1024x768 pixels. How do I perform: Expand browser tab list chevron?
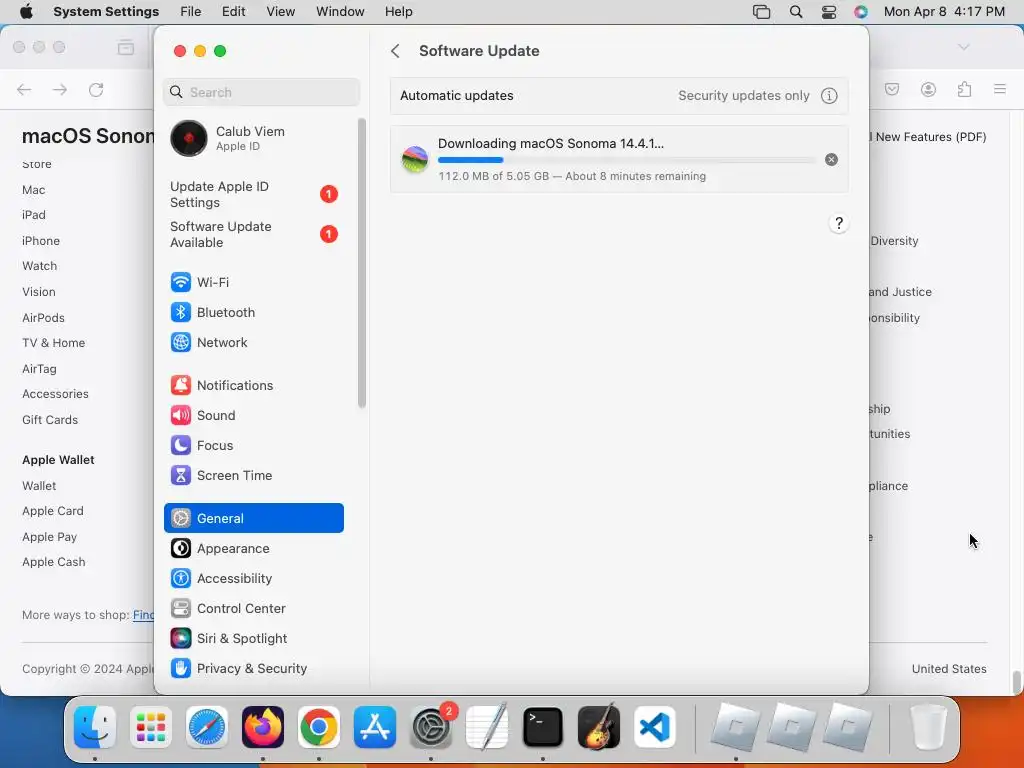pyautogui.click(x=963, y=47)
